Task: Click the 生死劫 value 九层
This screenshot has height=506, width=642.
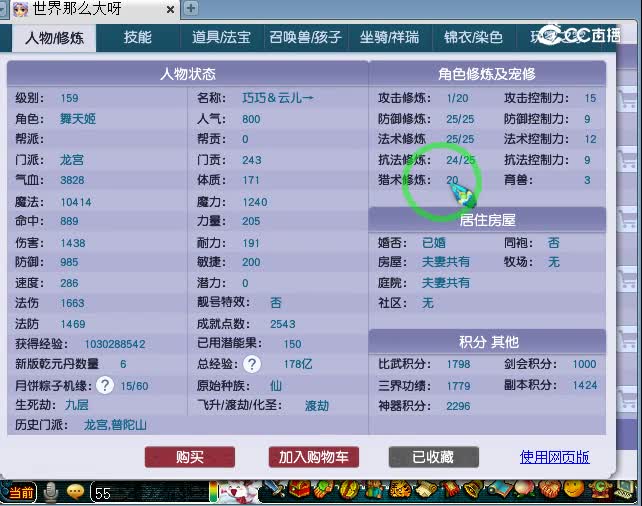Action: point(77,405)
